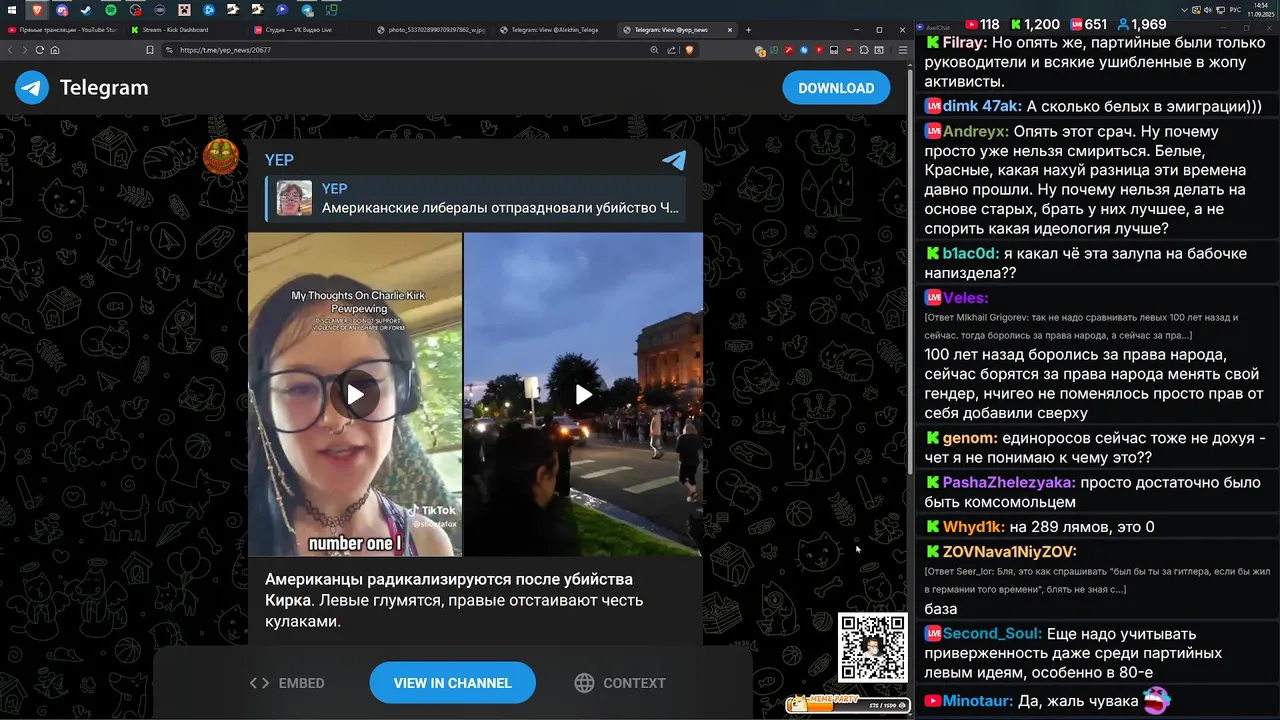The width and height of the screenshot is (1280, 720).
Task: Open the Windows Start menu
Action: click(x=12, y=10)
